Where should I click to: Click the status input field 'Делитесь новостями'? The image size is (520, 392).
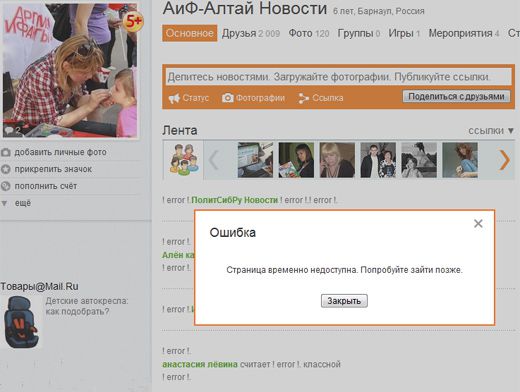coord(338,77)
